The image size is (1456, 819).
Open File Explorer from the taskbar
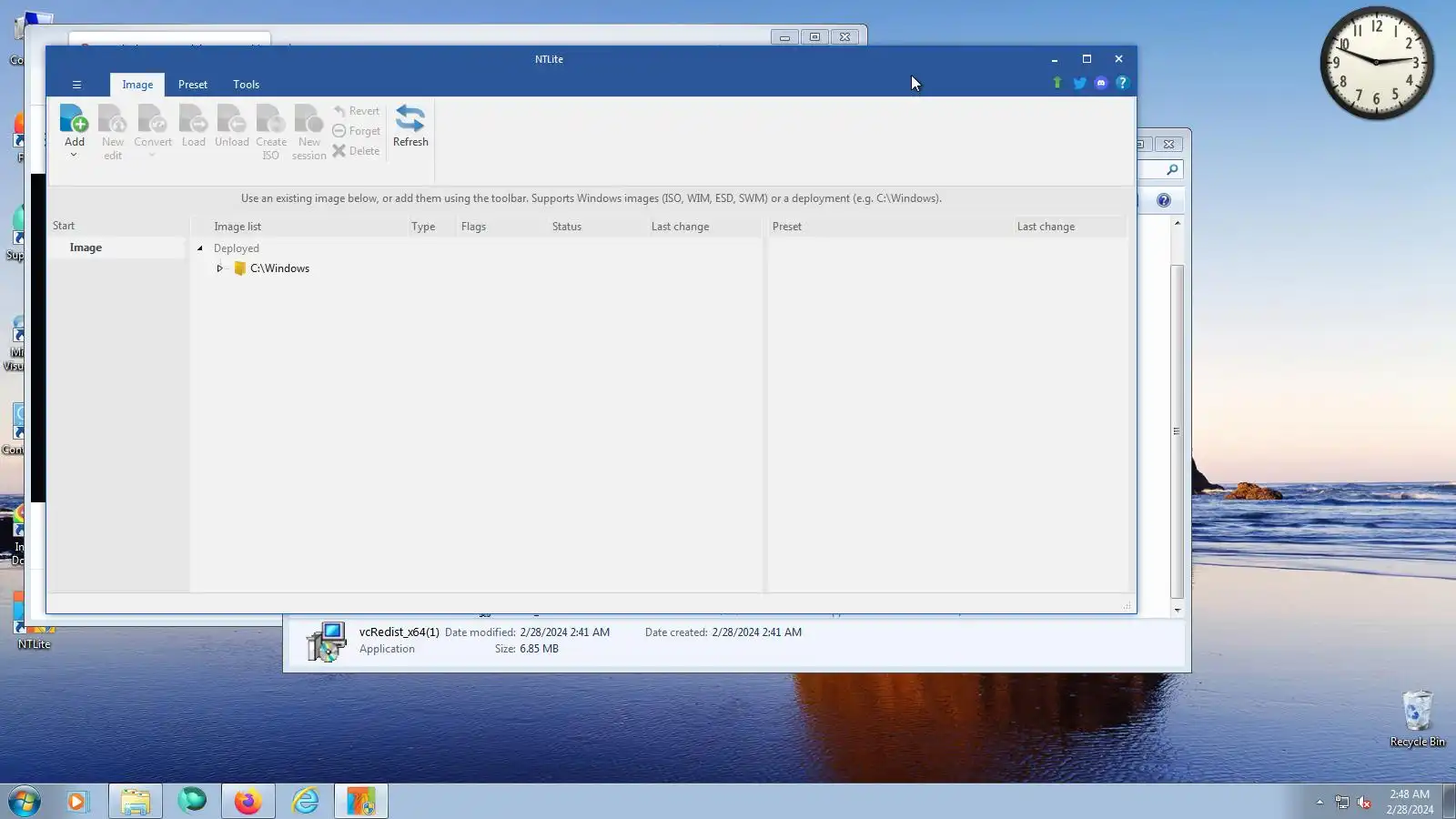click(x=136, y=802)
